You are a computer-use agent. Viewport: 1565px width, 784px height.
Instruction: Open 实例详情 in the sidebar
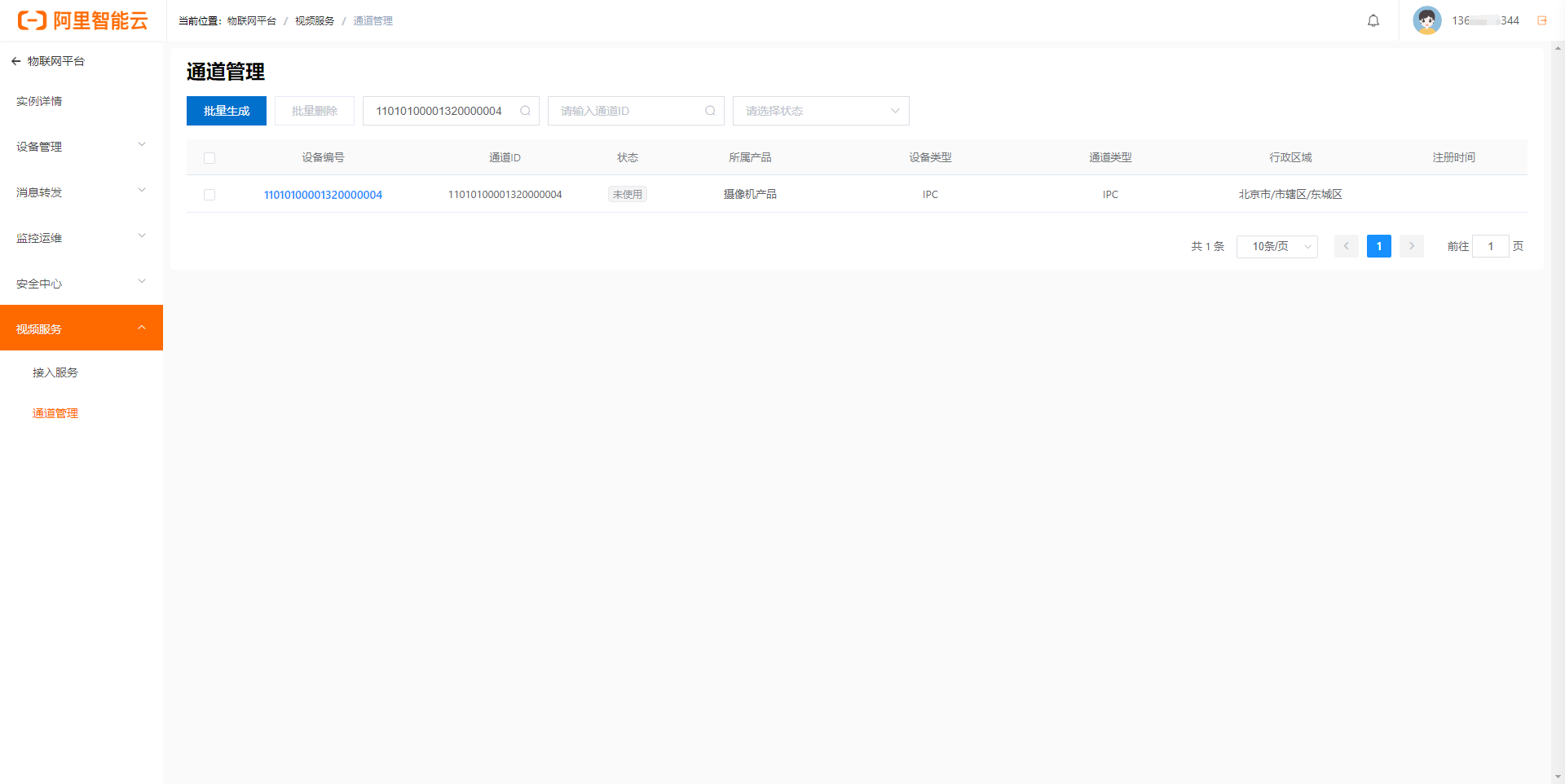(x=39, y=101)
